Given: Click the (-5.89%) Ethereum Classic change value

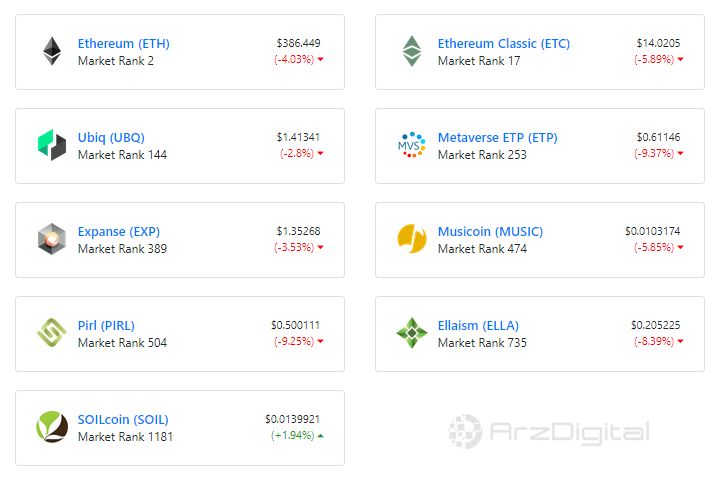Looking at the screenshot, I should pyautogui.click(x=654, y=59).
